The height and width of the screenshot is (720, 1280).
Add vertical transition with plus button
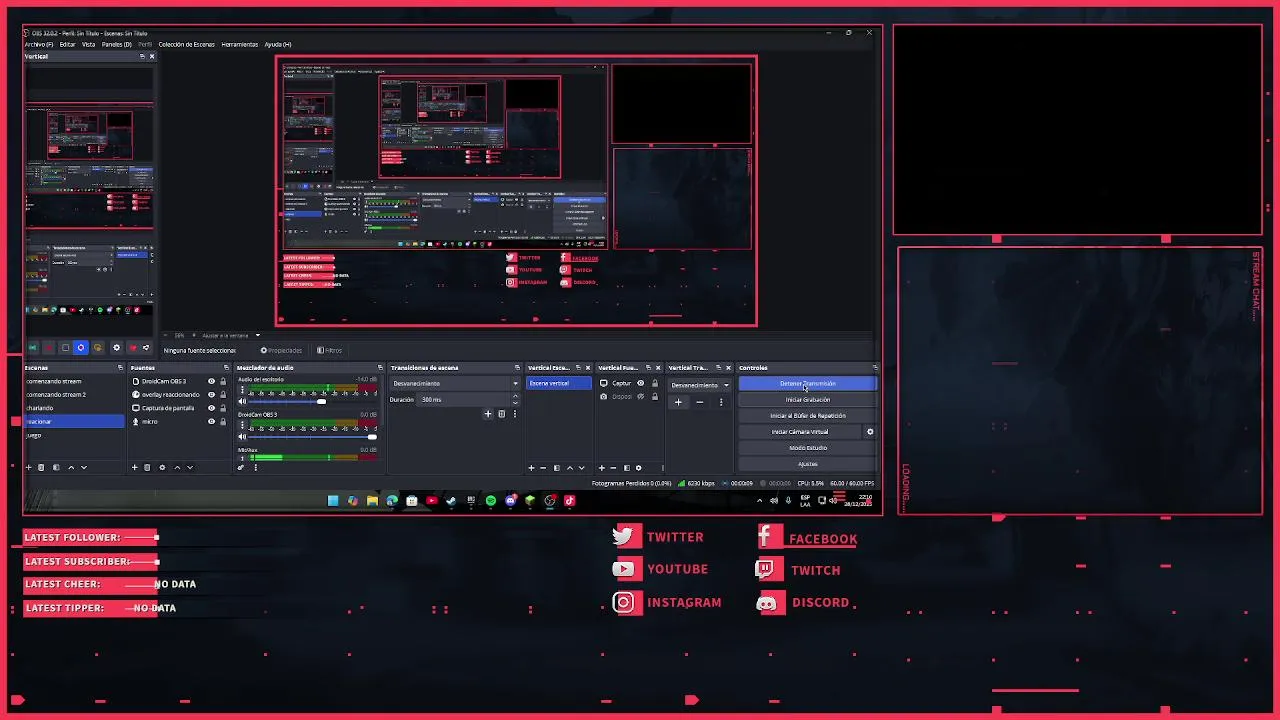coord(678,402)
